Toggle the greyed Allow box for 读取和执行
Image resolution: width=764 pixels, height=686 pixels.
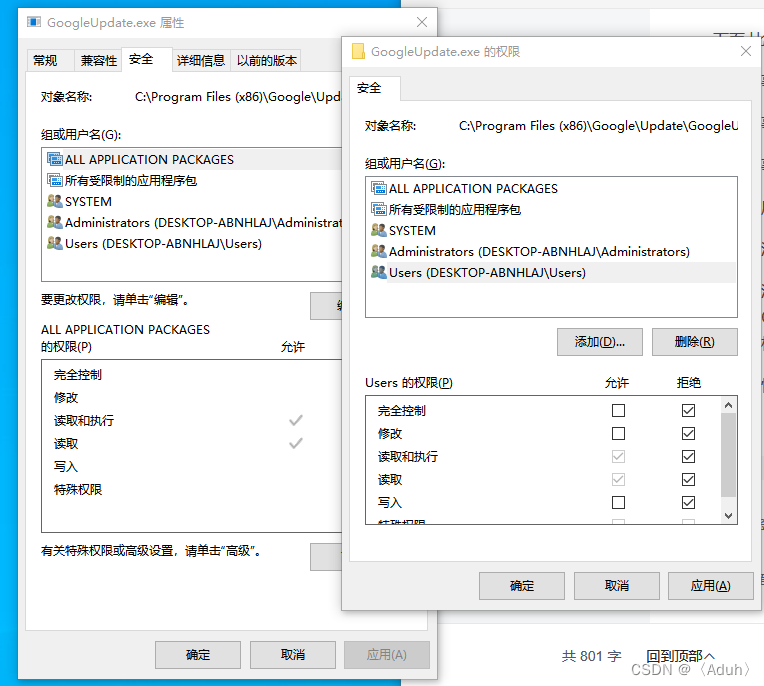pos(618,456)
